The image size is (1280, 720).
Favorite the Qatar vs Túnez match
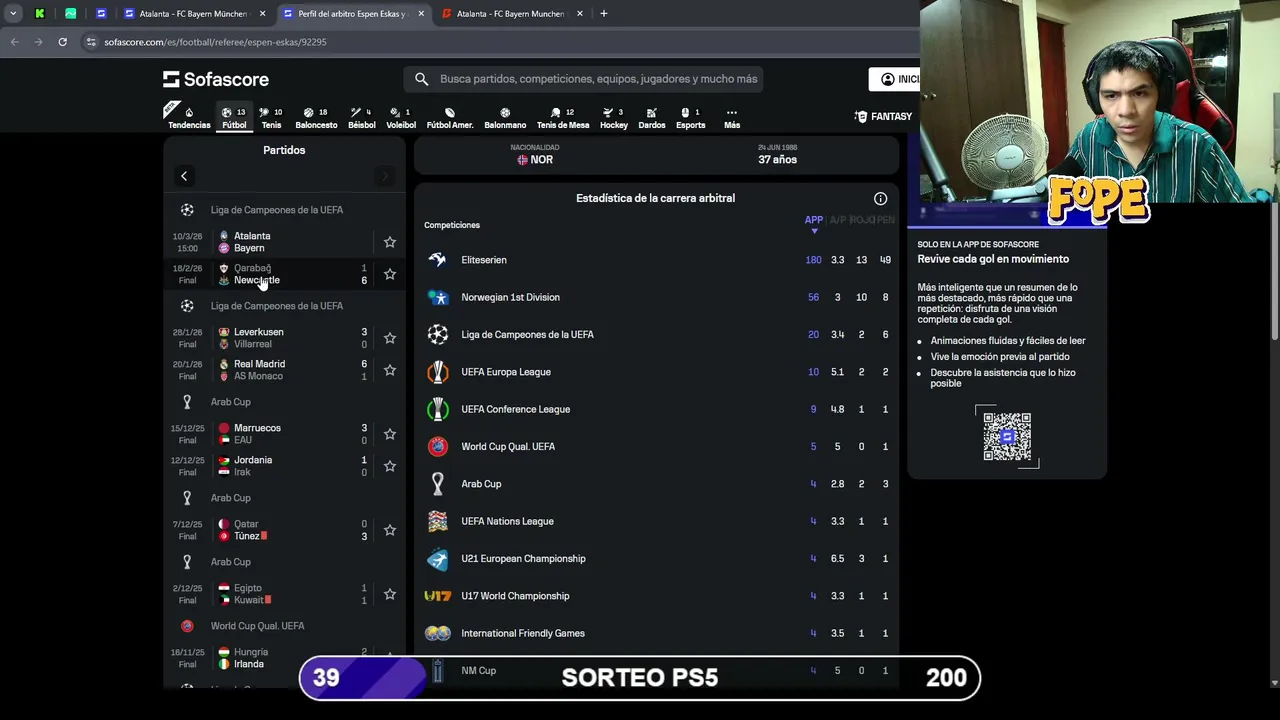[390, 530]
